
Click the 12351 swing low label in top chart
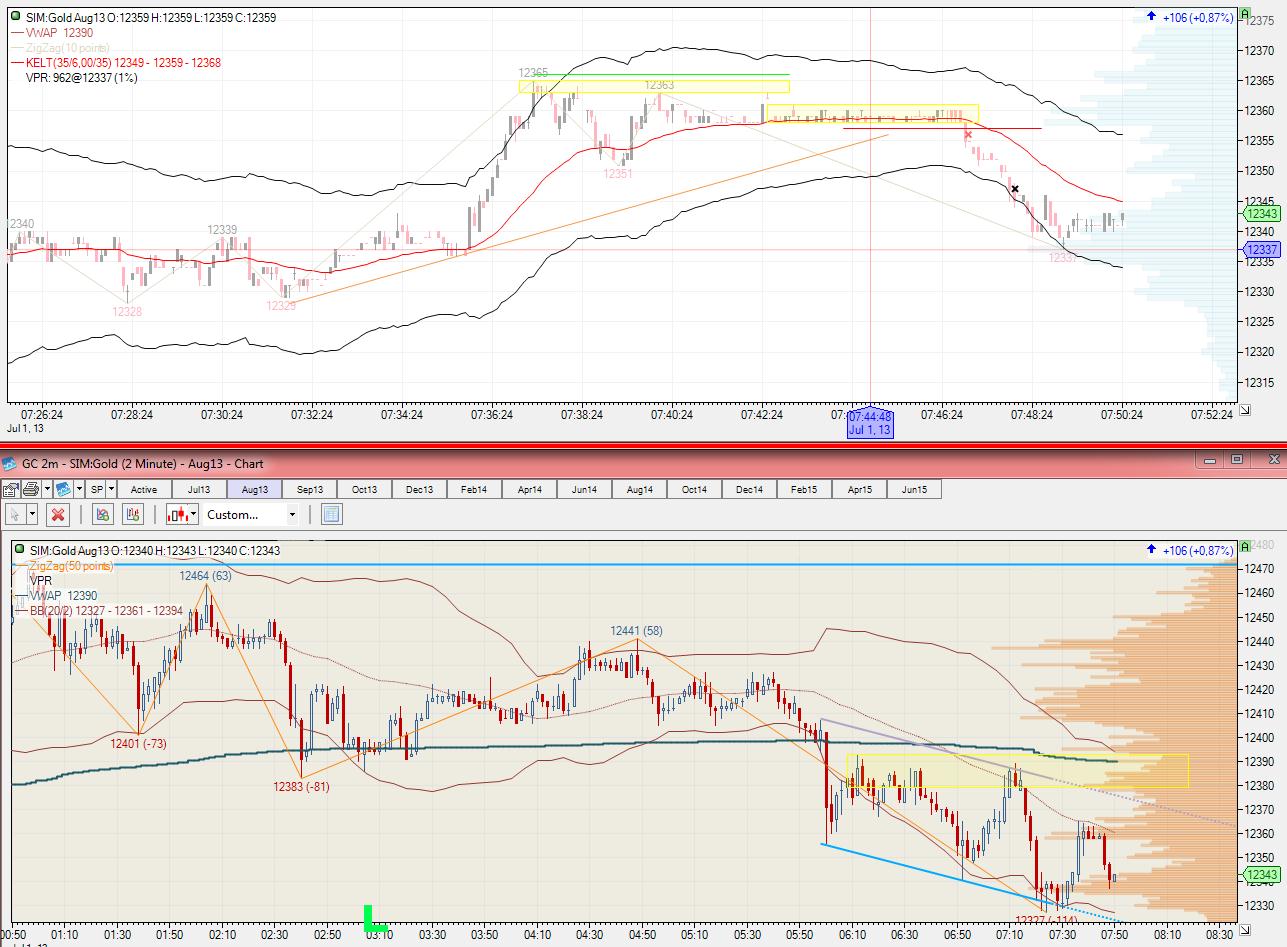617,174
